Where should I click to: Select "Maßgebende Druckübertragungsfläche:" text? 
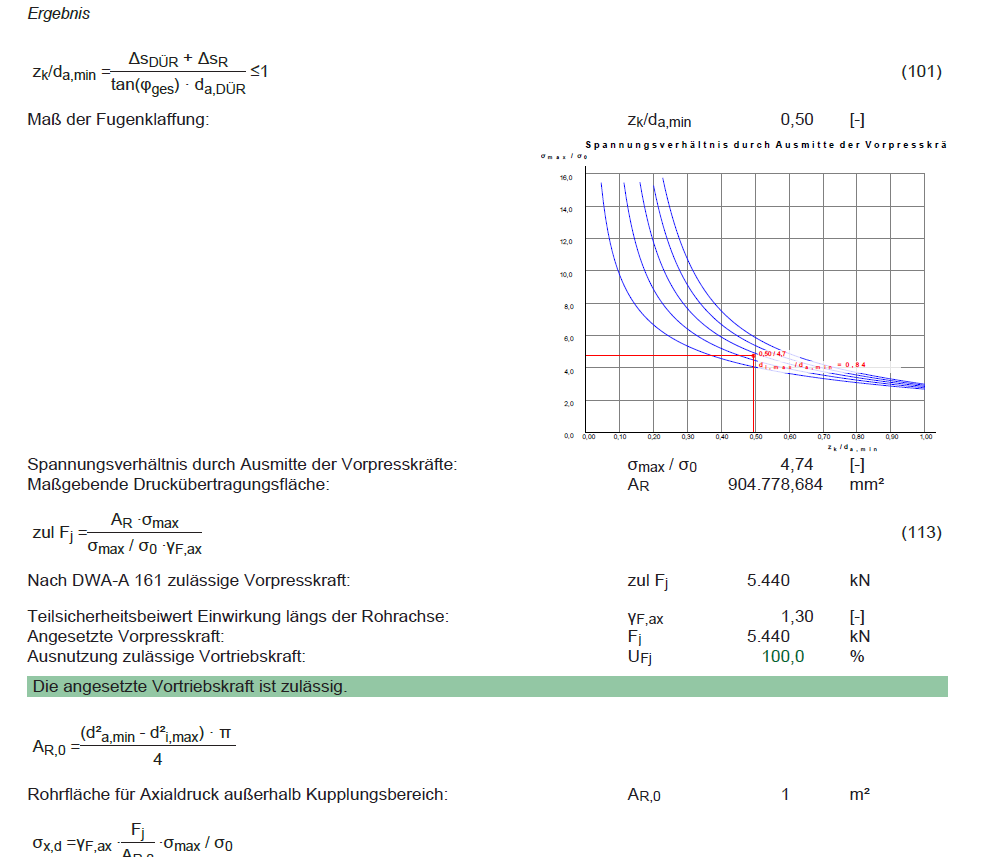pyautogui.click(x=178, y=484)
